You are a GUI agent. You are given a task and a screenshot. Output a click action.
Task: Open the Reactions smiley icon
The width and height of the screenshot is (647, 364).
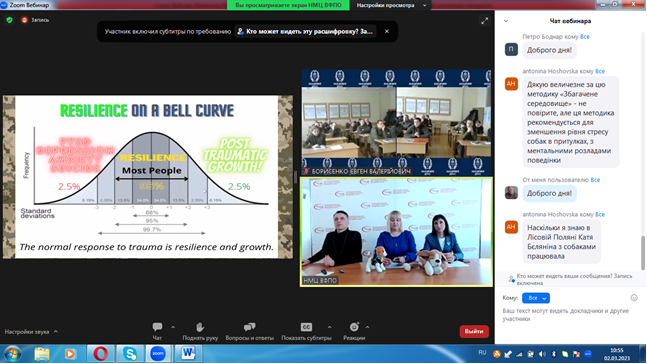(354, 327)
